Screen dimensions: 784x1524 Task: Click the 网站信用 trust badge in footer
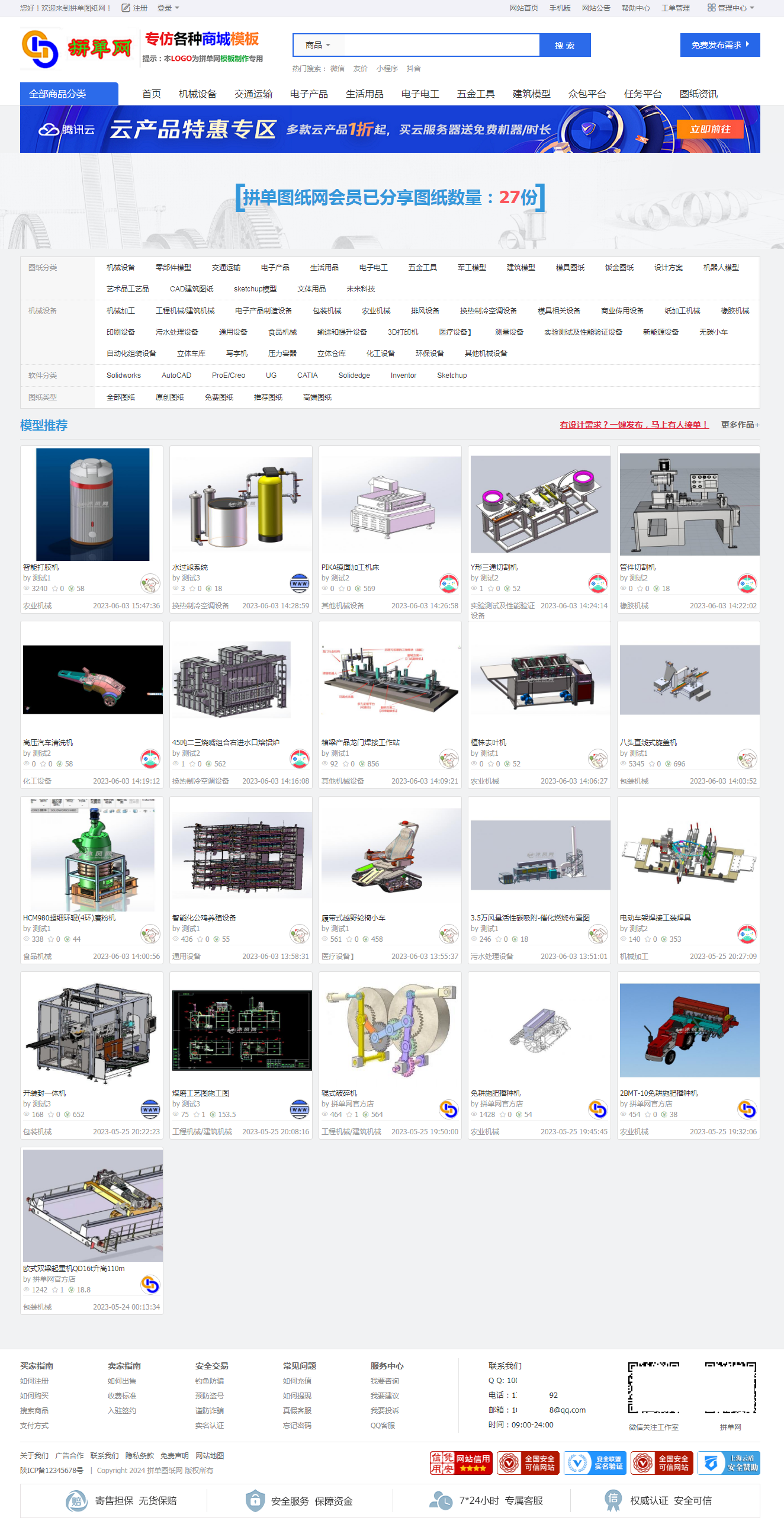tap(461, 1462)
